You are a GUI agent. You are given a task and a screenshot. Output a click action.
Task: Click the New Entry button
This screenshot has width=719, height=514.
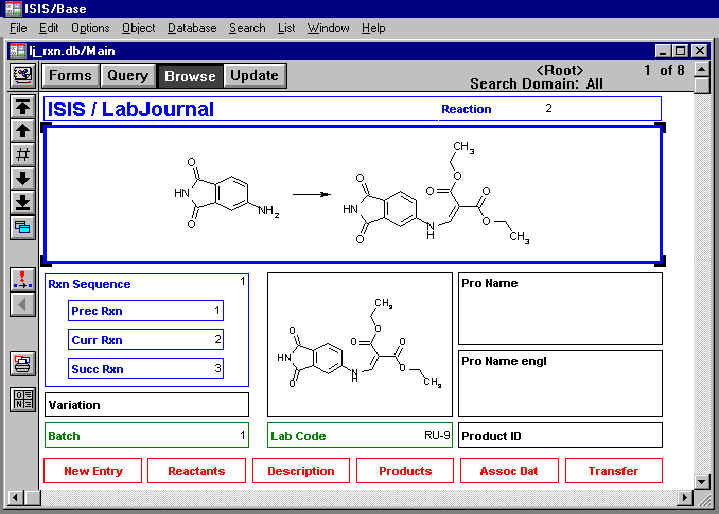pyautogui.click(x=92, y=471)
